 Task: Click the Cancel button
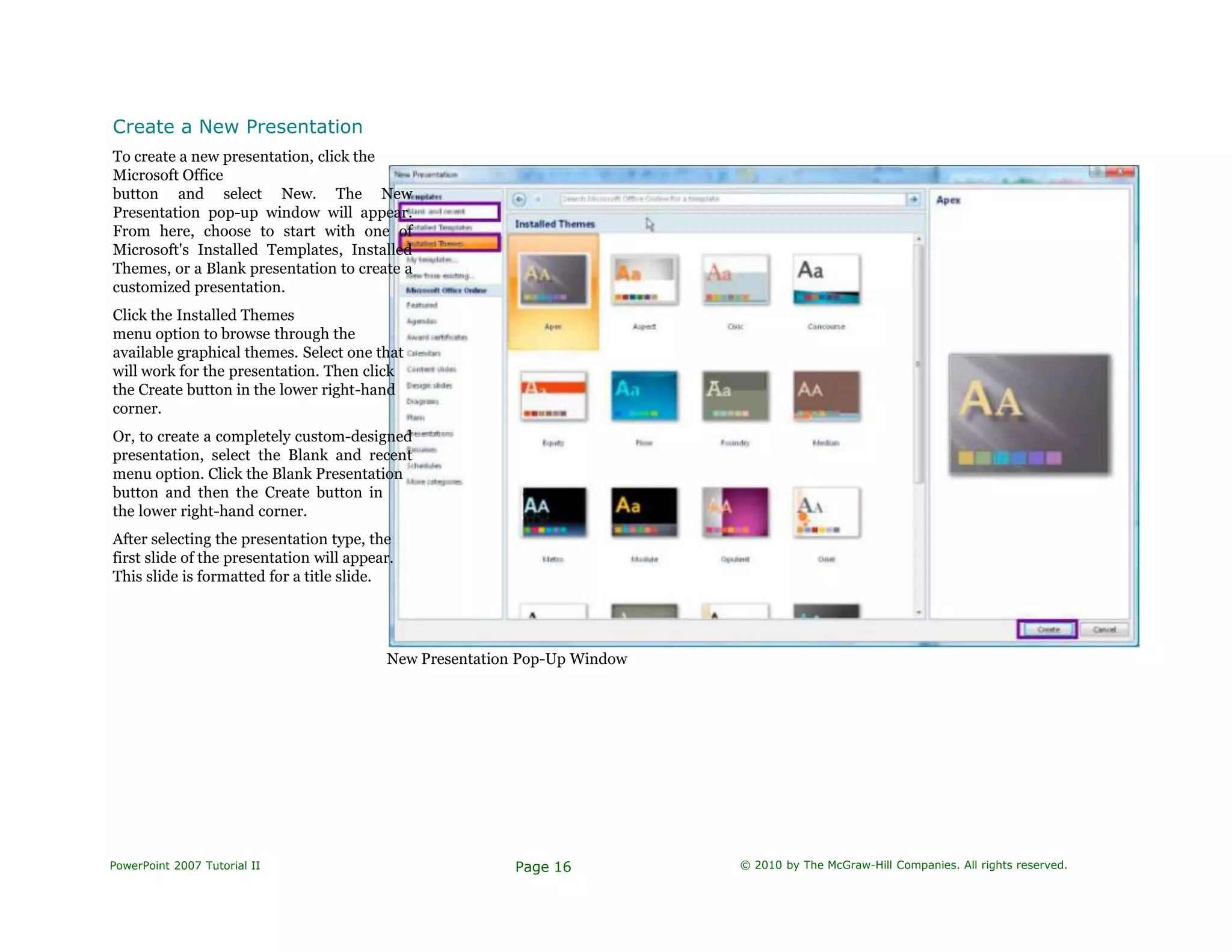[x=1104, y=630]
